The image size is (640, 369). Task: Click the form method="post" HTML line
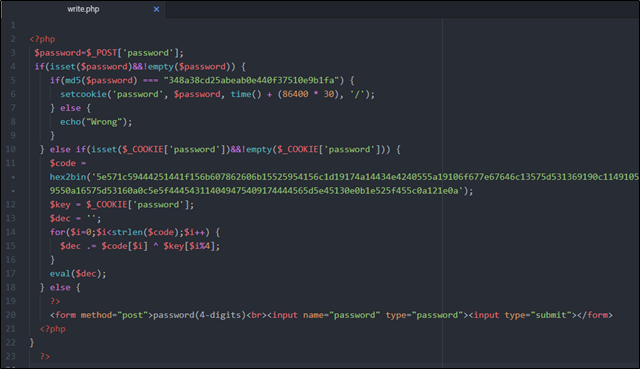pyautogui.click(x=331, y=315)
